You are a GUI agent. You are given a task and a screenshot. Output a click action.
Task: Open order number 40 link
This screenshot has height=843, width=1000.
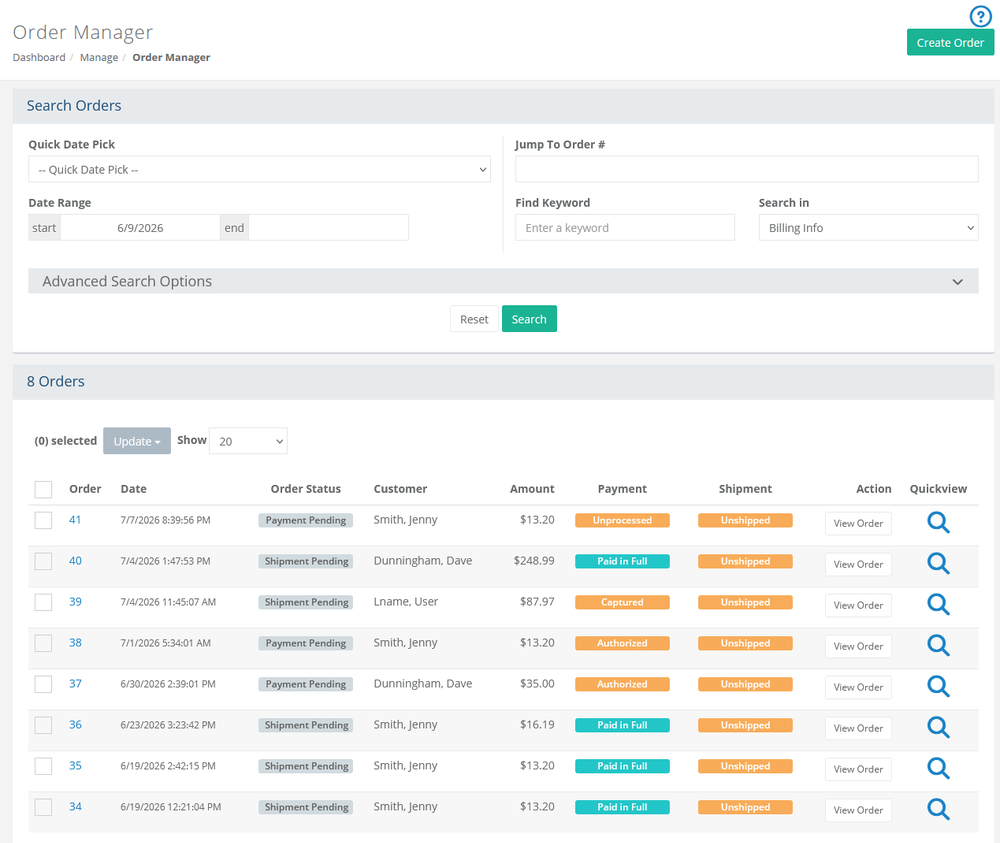coord(75,561)
